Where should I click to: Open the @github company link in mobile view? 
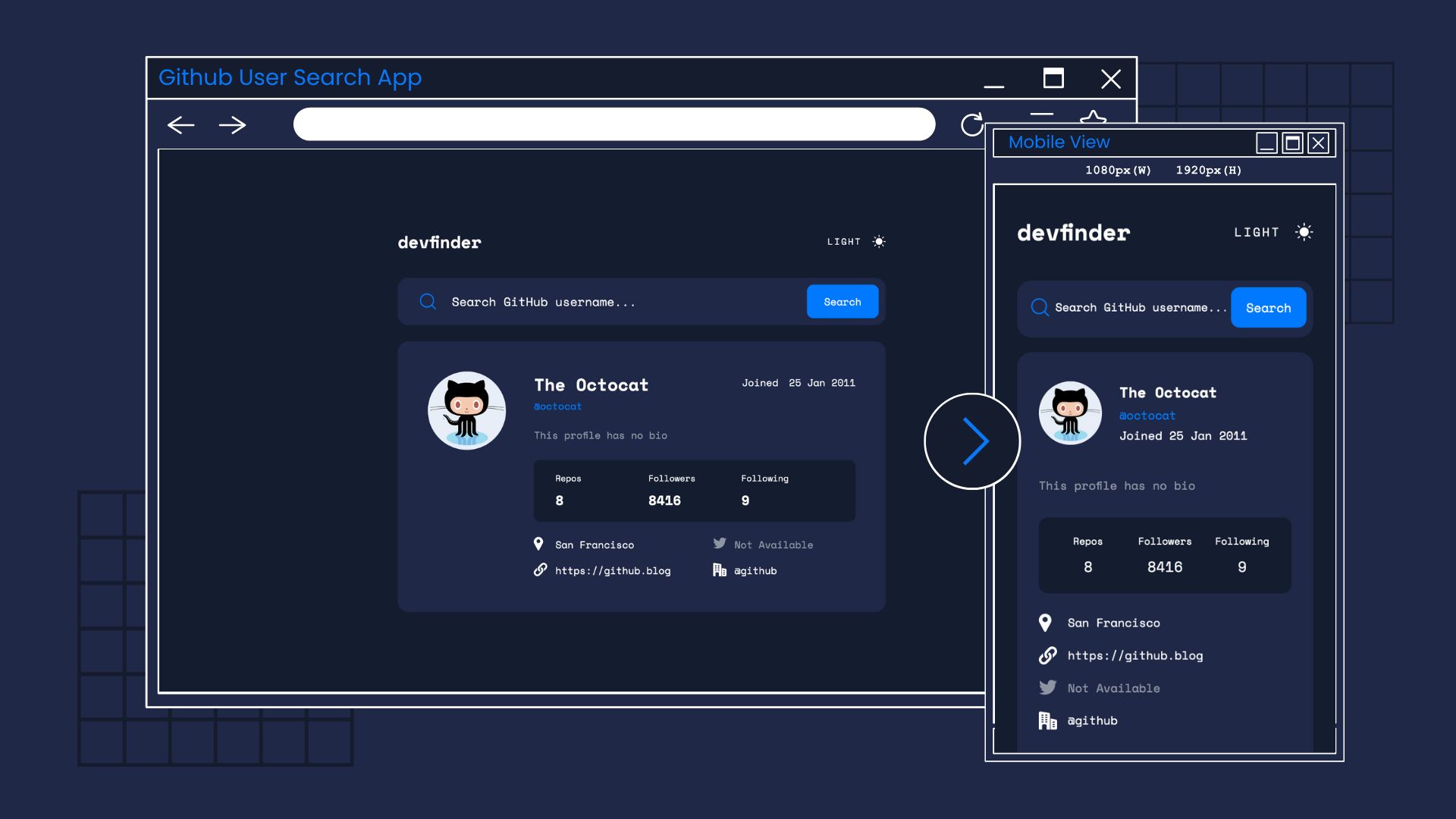pos(1092,720)
